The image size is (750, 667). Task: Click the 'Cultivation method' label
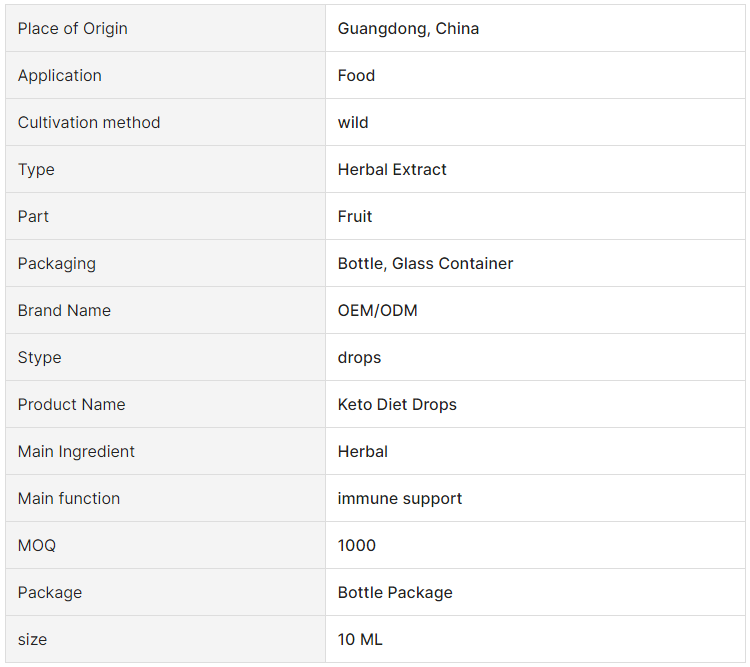click(x=89, y=122)
